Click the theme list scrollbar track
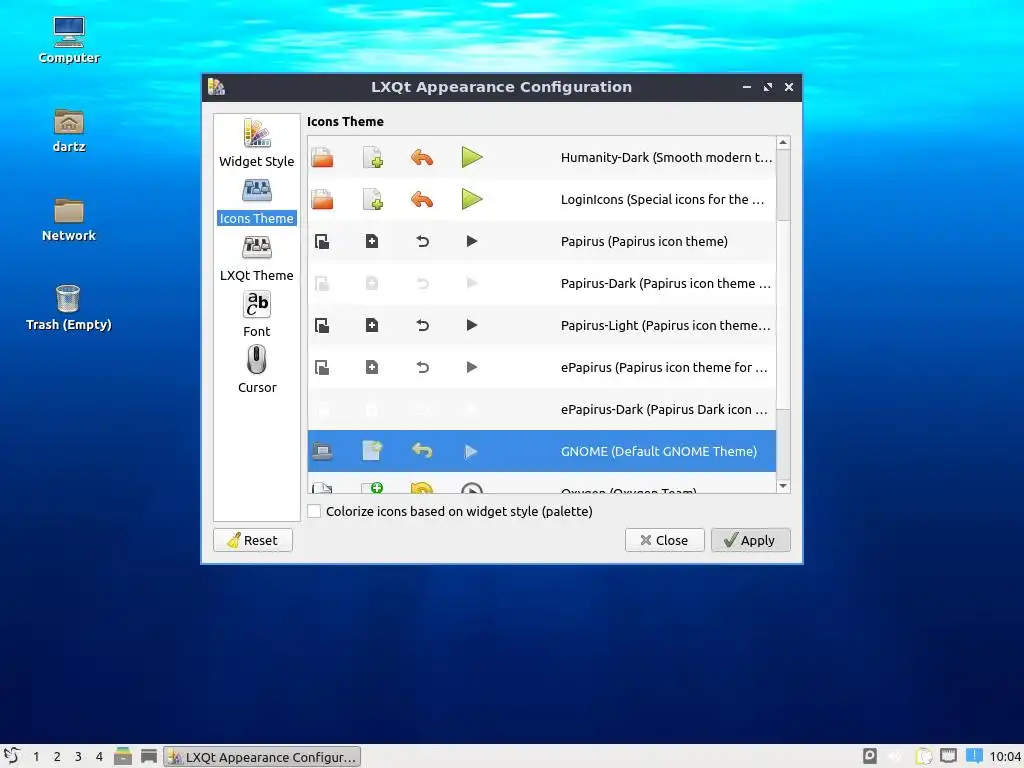1024x768 pixels. coord(783,313)
